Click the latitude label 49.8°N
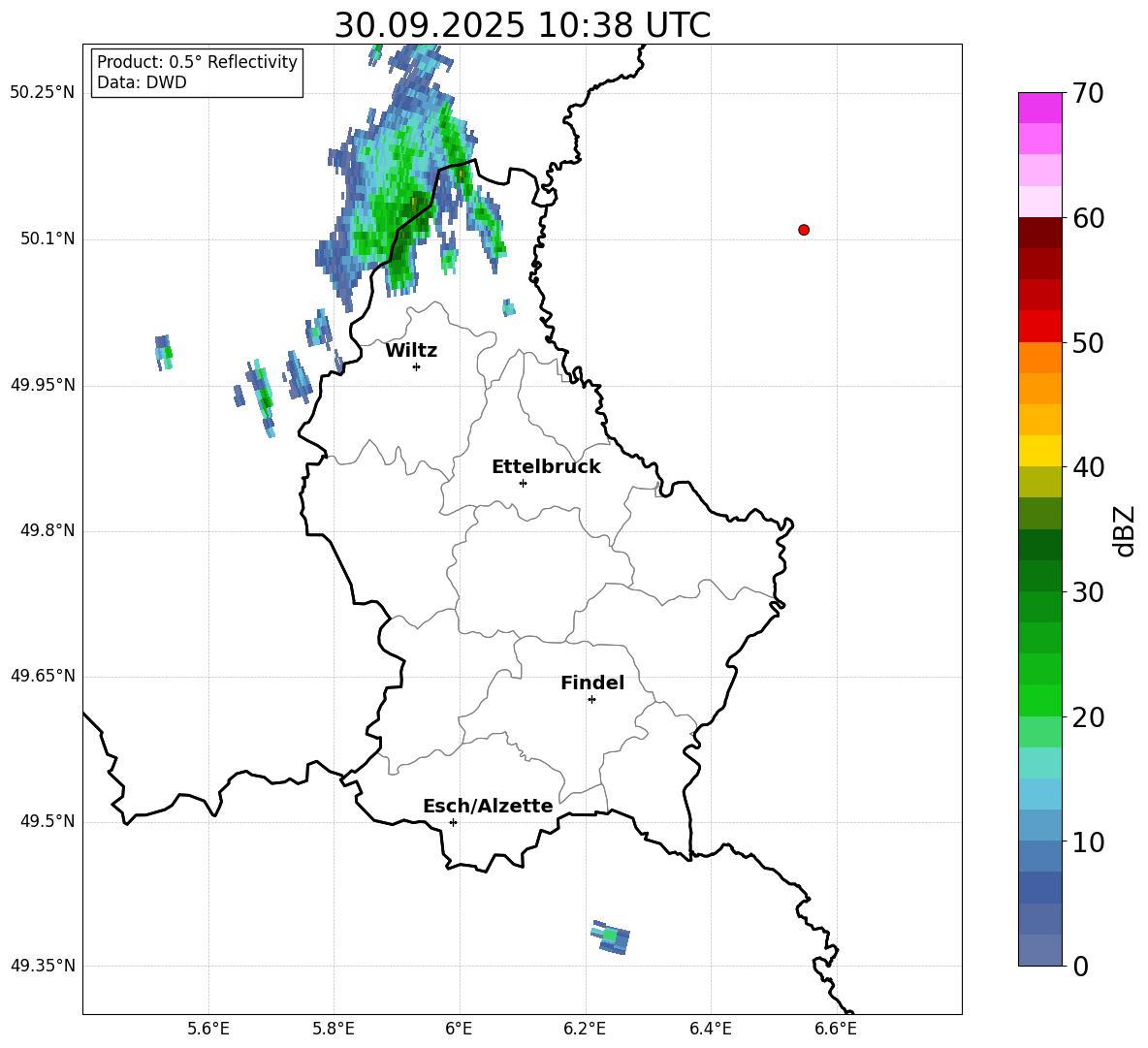 pos(48,530)
